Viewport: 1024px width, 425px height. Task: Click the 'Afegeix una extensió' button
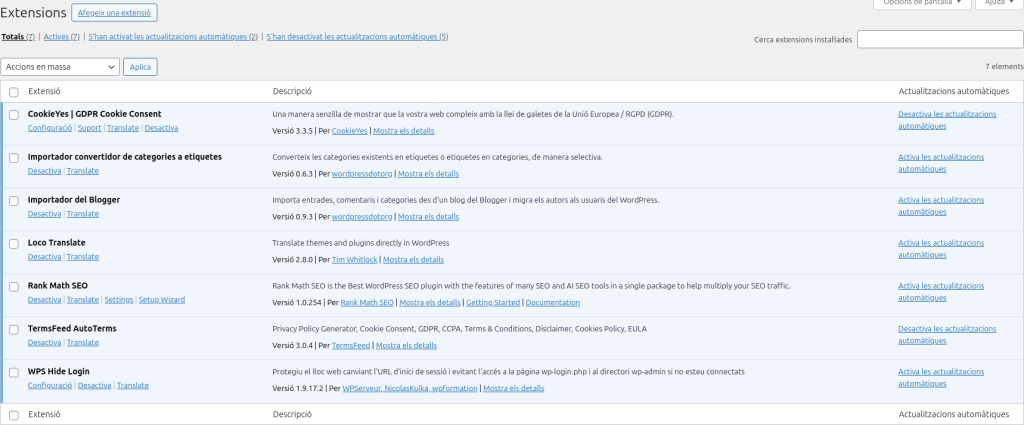tap(114, 13)
